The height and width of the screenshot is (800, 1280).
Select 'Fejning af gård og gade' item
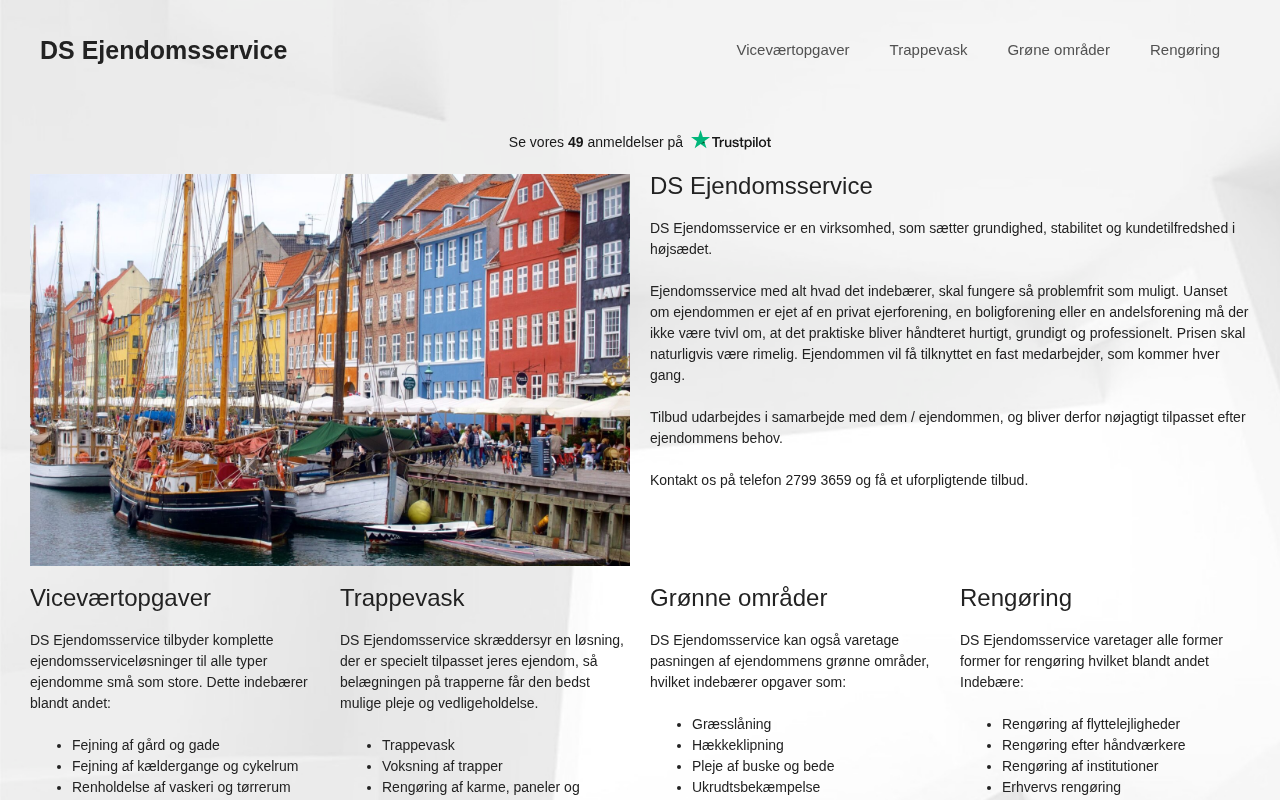click(x=146, y=745)
